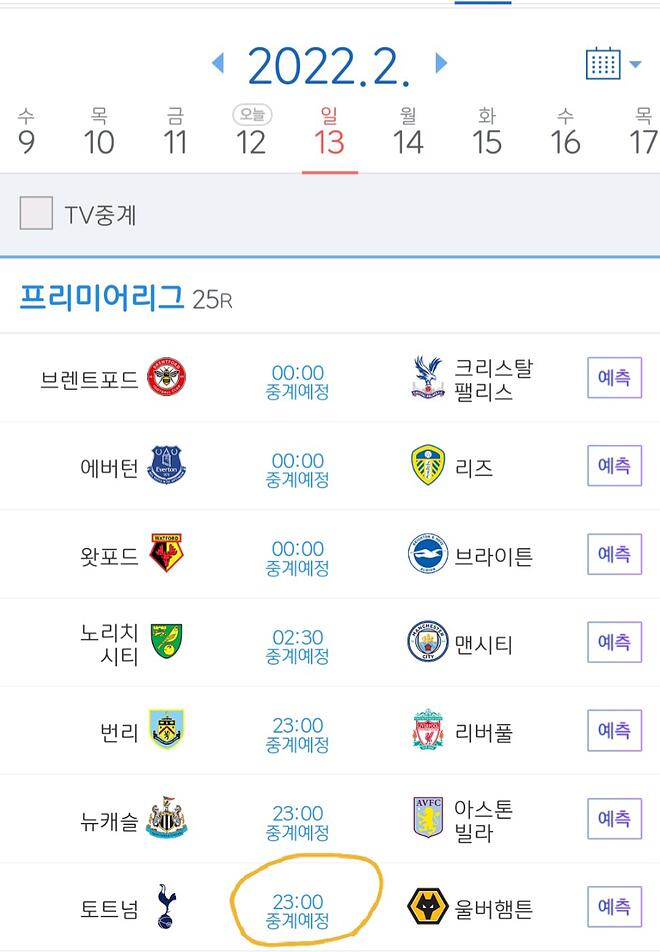Click the Watford club crest
660x952 pixels.
coord(166,553)
